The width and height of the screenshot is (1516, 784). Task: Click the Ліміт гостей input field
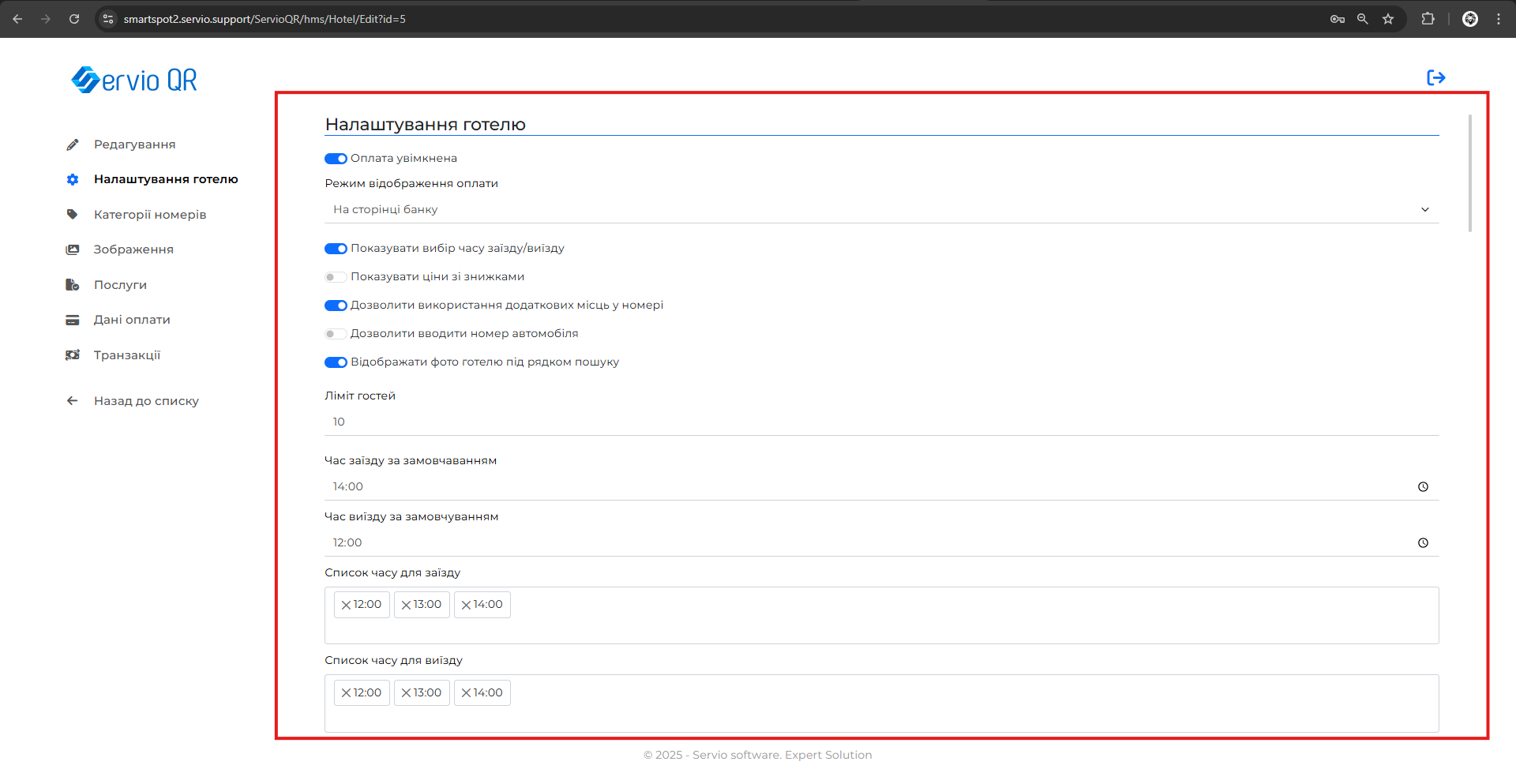(881, 422)
